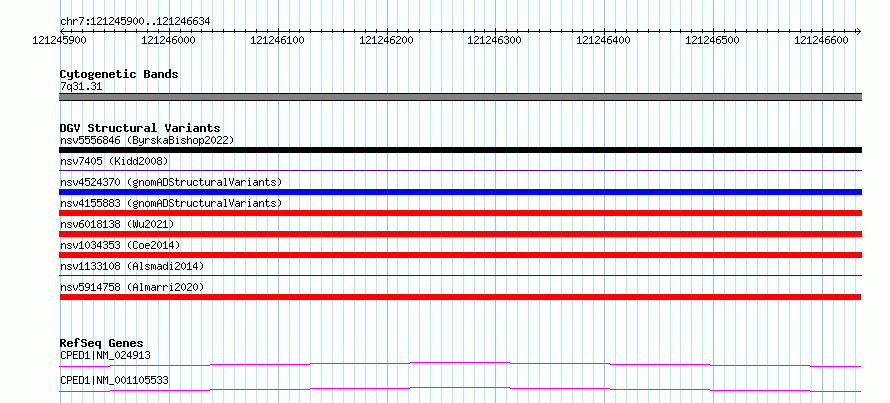Click the ruler's right-pointing end arrow
890x403 pixels.
coord(858,31)
